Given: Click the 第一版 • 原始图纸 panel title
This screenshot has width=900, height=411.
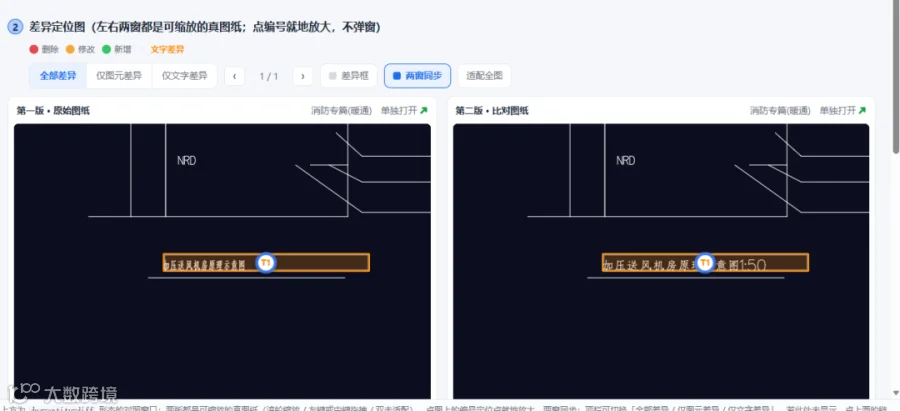Looking at the screenshot, I should coord(53,111).
